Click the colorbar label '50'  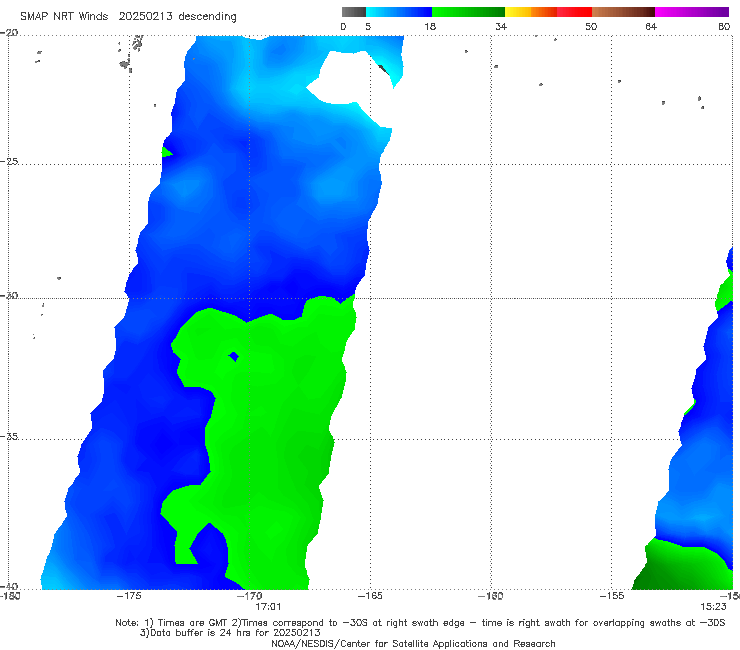(591, 26)
